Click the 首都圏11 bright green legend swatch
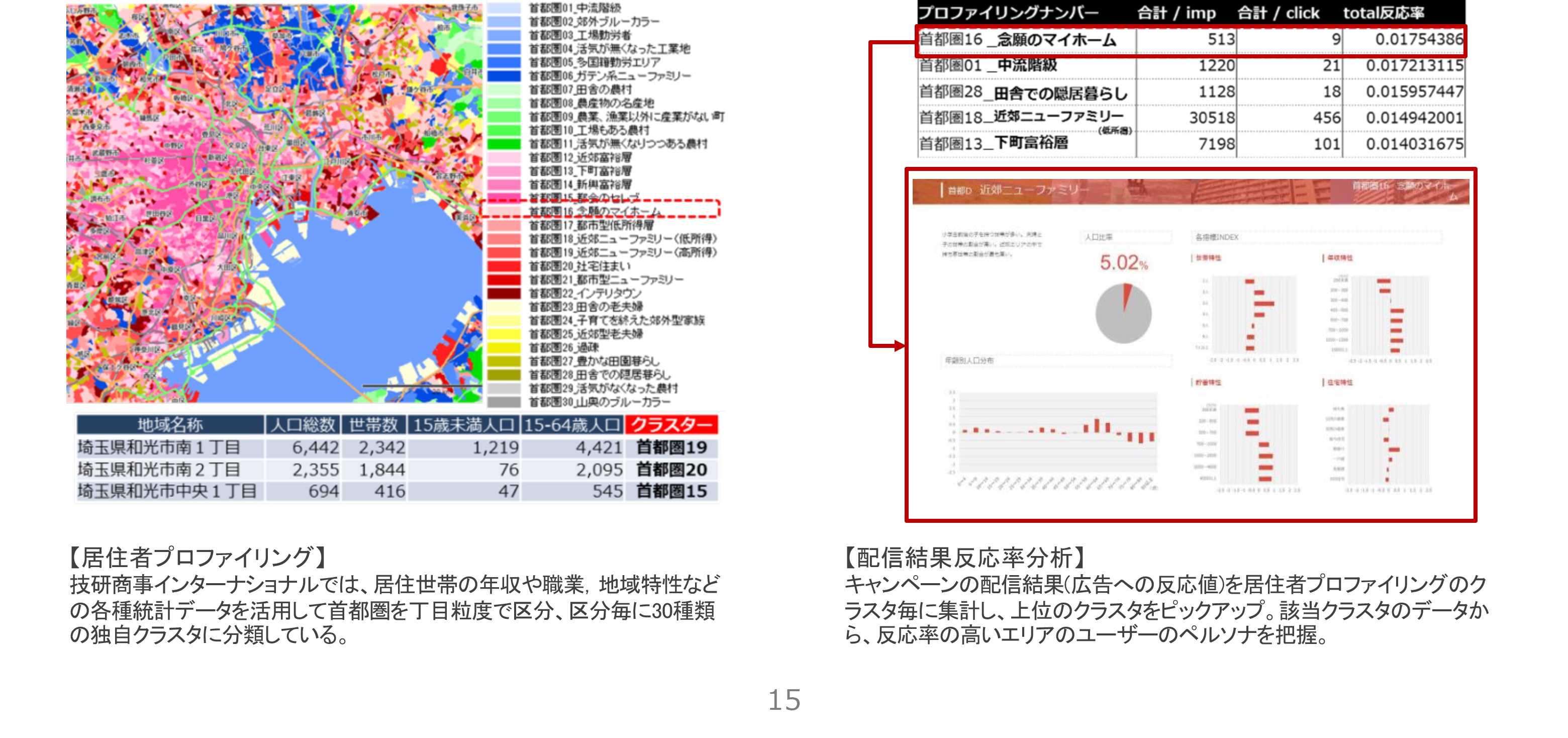 pos(504,144)
